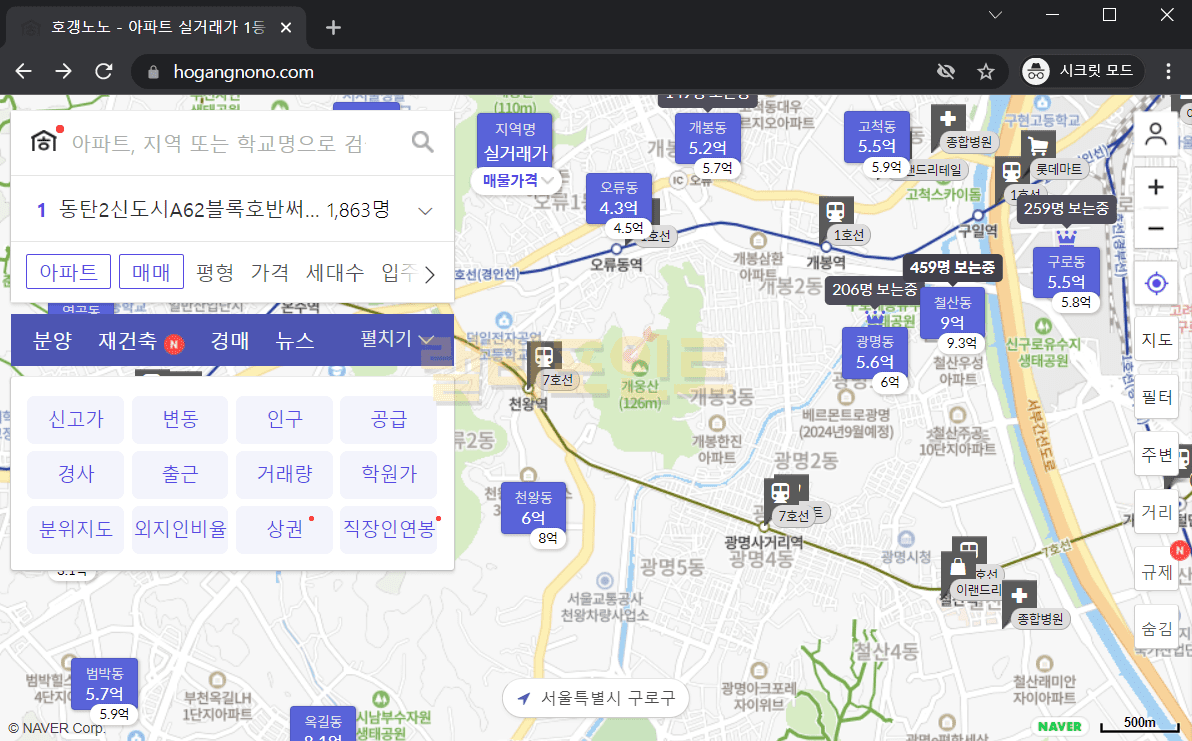
Task: Switch price display to 매물가격
Action: 516,180
